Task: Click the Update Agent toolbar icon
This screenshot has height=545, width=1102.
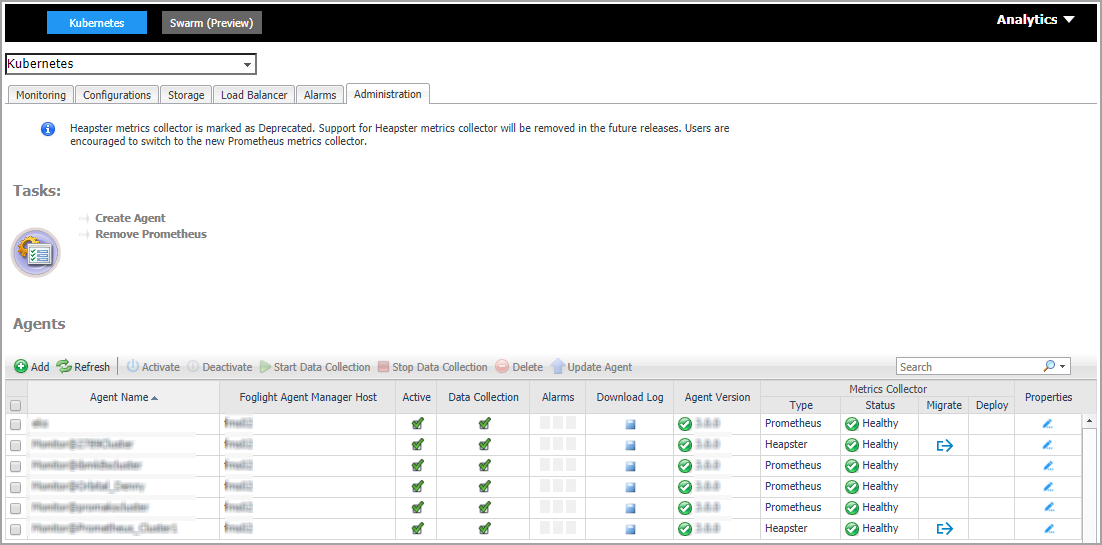Action: (x=558, y=367)
